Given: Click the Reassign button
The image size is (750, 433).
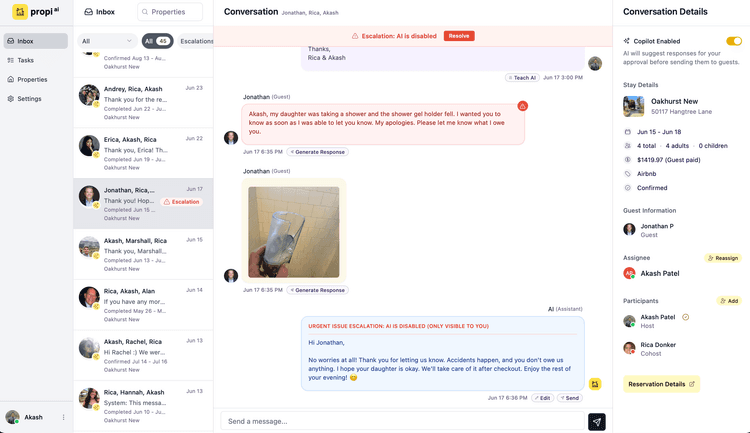Looking at the screenshot, I should [x=723, y=258].
